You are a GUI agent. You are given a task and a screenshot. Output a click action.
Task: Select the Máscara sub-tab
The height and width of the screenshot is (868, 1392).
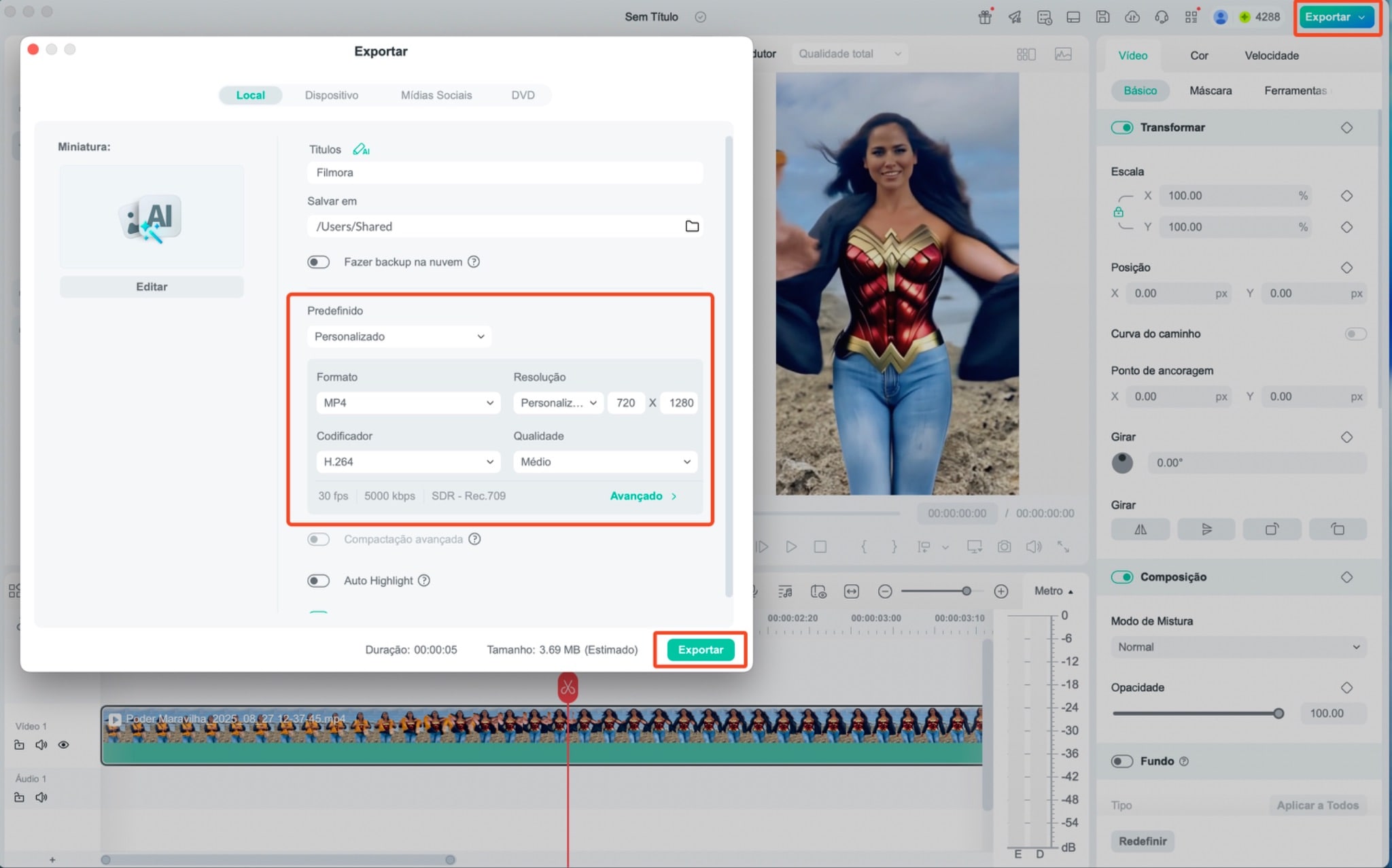[1210, 90]
